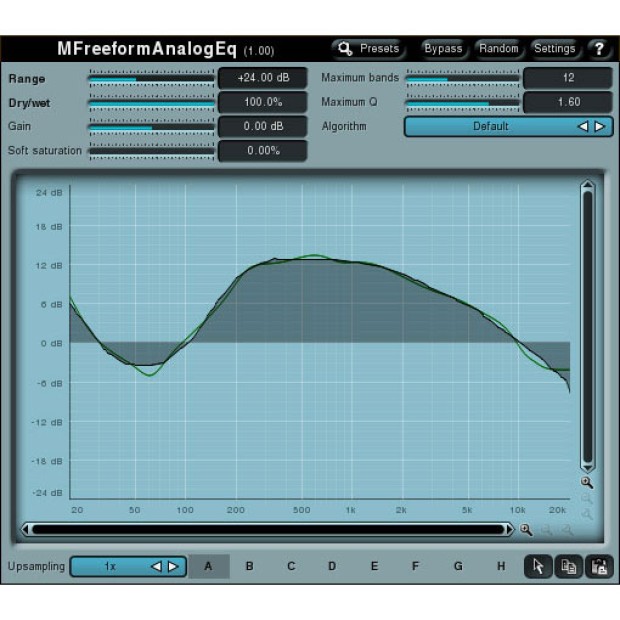Switch to preset slot C
620x620 pixels.
click(291, 566)
